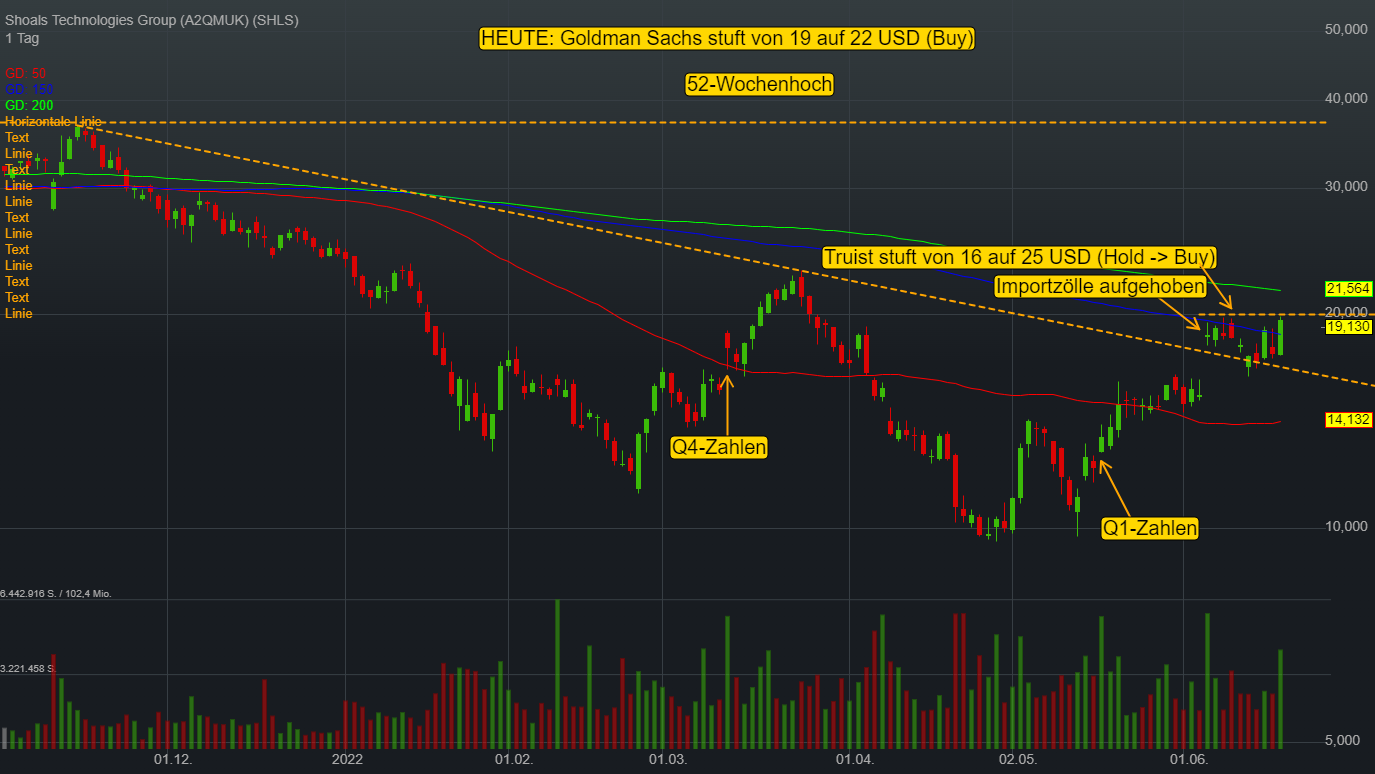The height and width of the screenshot is (774, 1375).
Task: Click the 01.02. date axis label
Action: click(513, 760)
